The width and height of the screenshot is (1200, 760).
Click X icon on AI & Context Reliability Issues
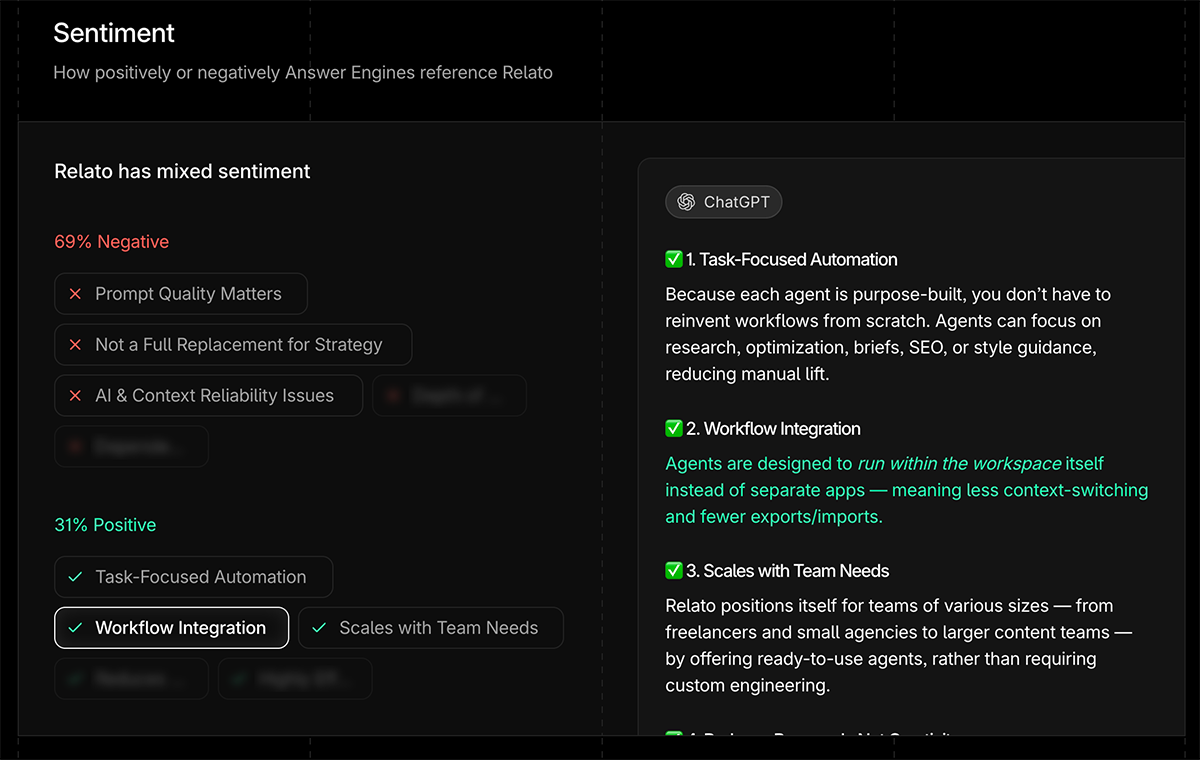click(75, 396)
